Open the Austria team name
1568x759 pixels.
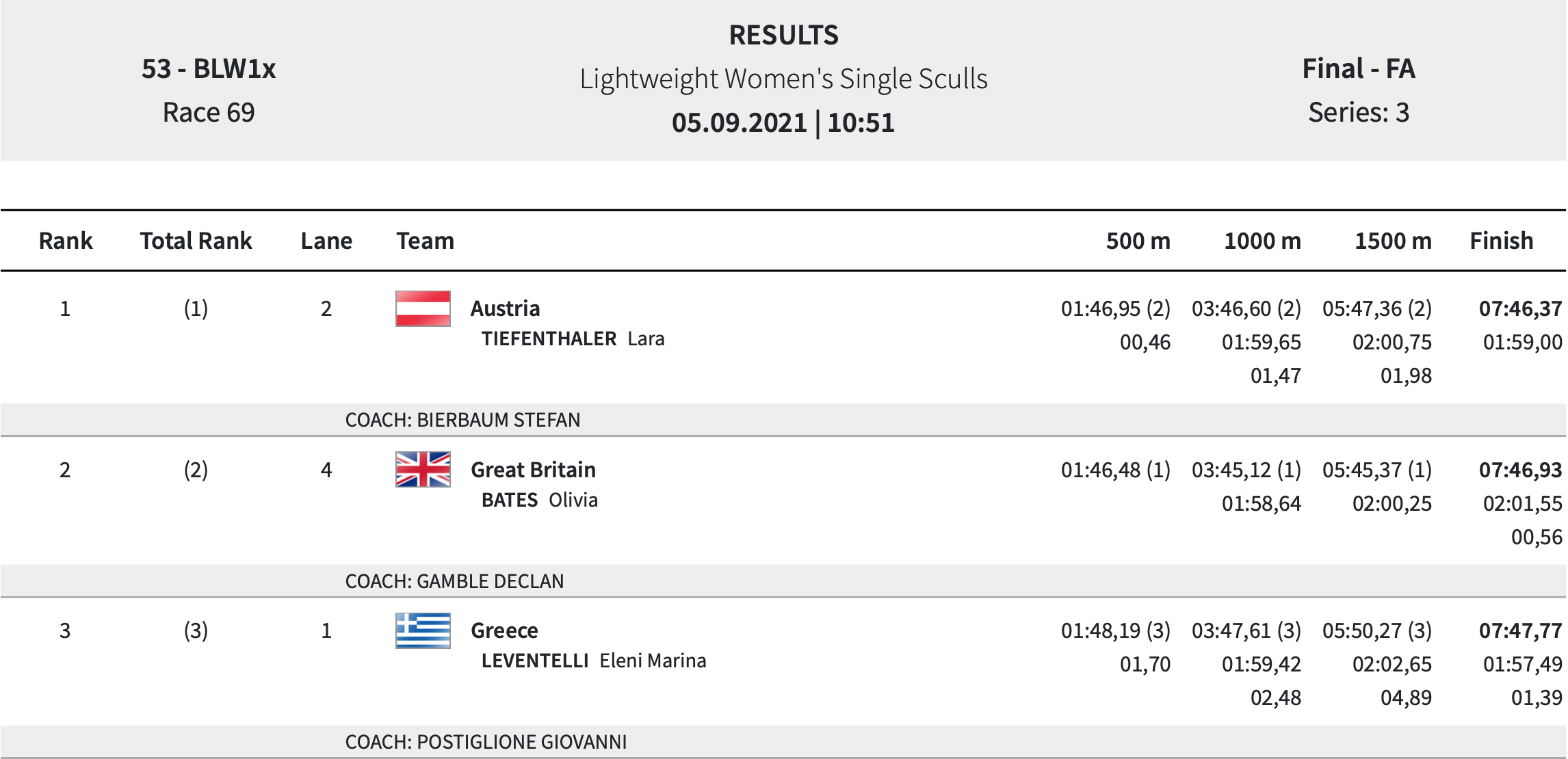pyautogui.click(x=505, y=308)
